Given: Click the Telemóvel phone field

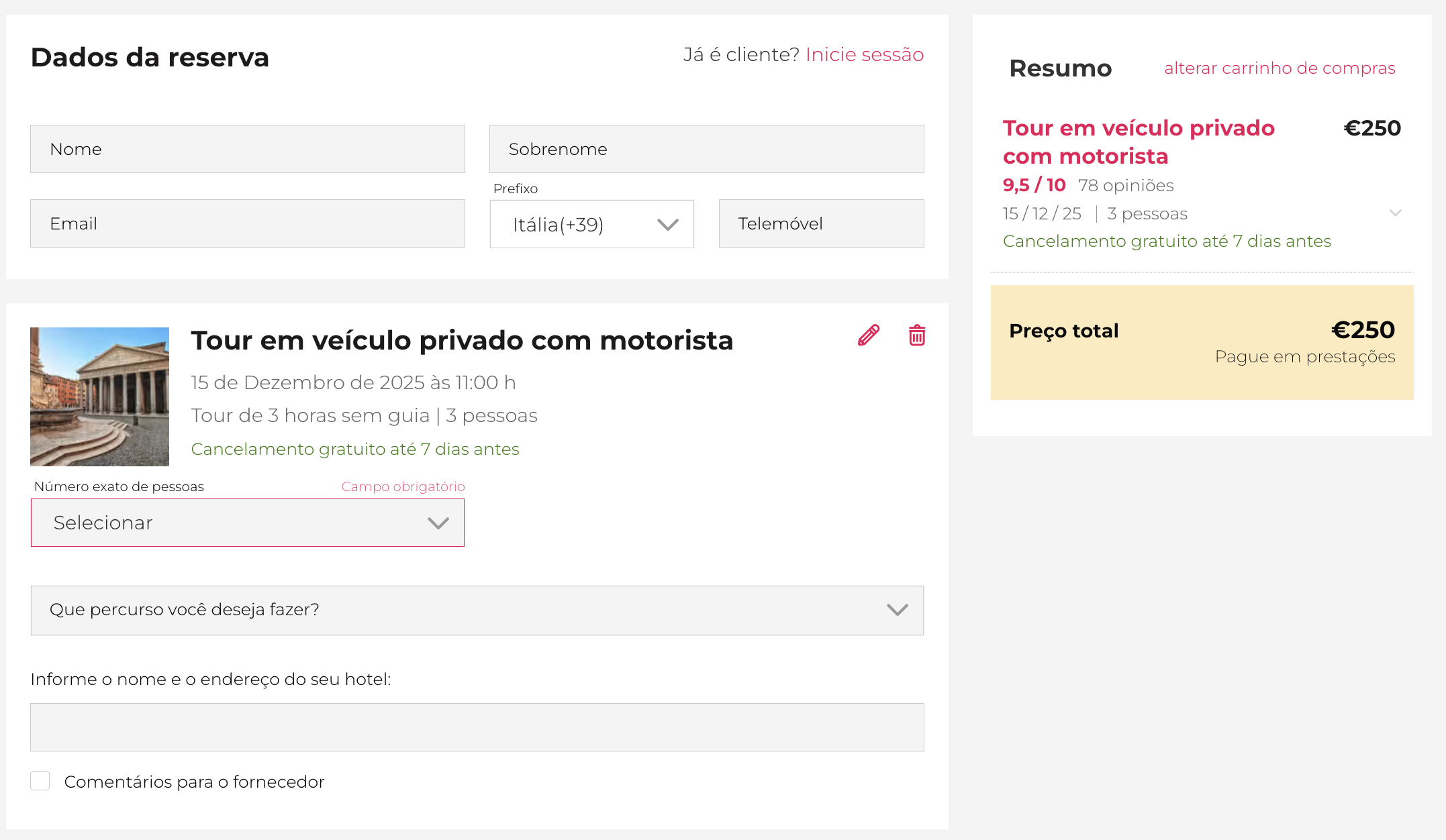Looking at the screenshot, I should [821, 223].
